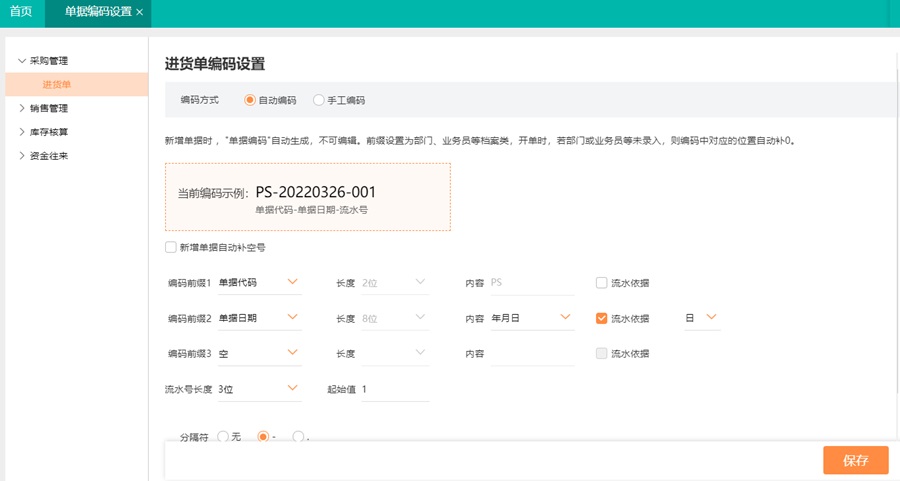Select the 自动编码 radio option

250,100
